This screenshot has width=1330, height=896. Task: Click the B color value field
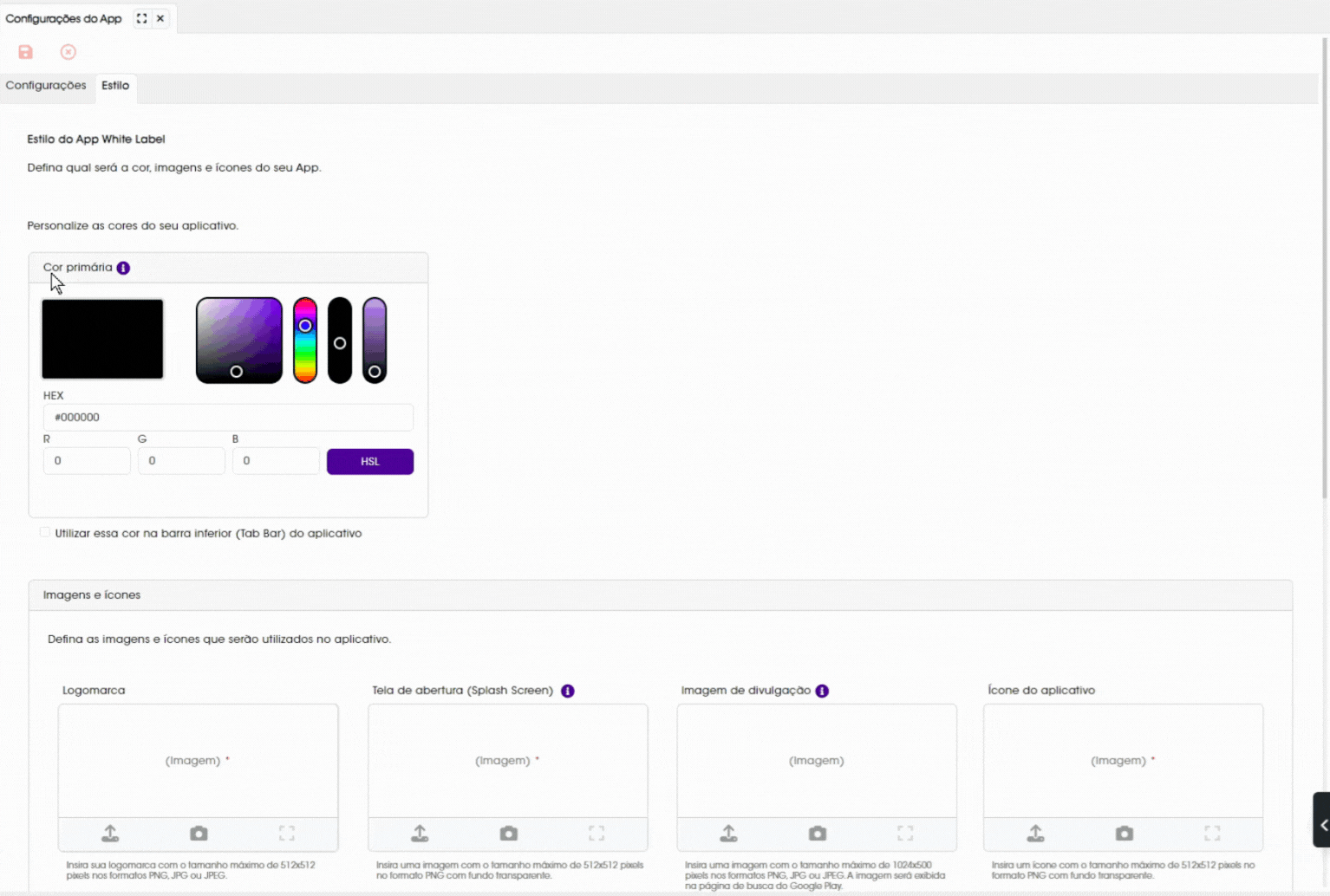[x=276, y=461]
